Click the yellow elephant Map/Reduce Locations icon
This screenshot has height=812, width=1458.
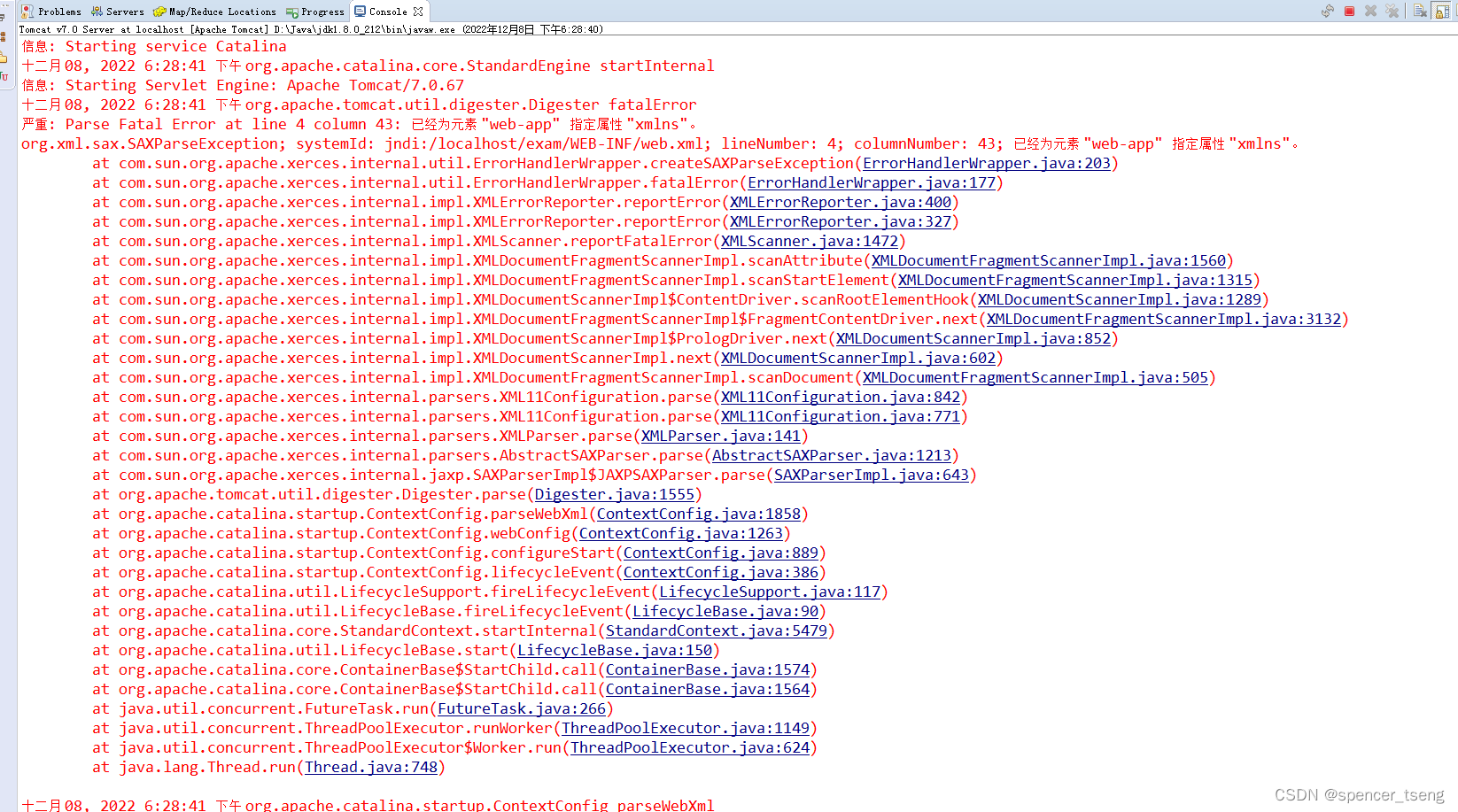point(159,12)
